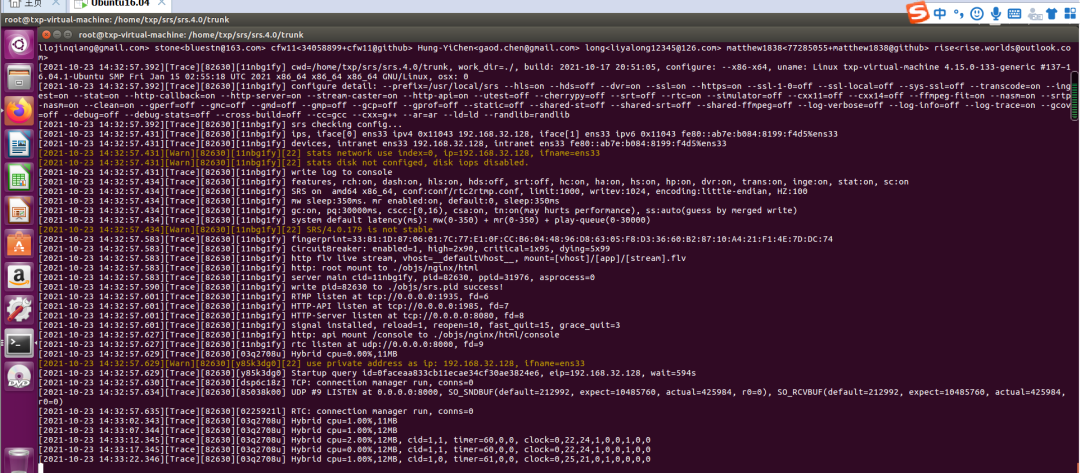Maximize terminal using title bar button
Screen dimensions: 1080x473
[x=68, y=34]
